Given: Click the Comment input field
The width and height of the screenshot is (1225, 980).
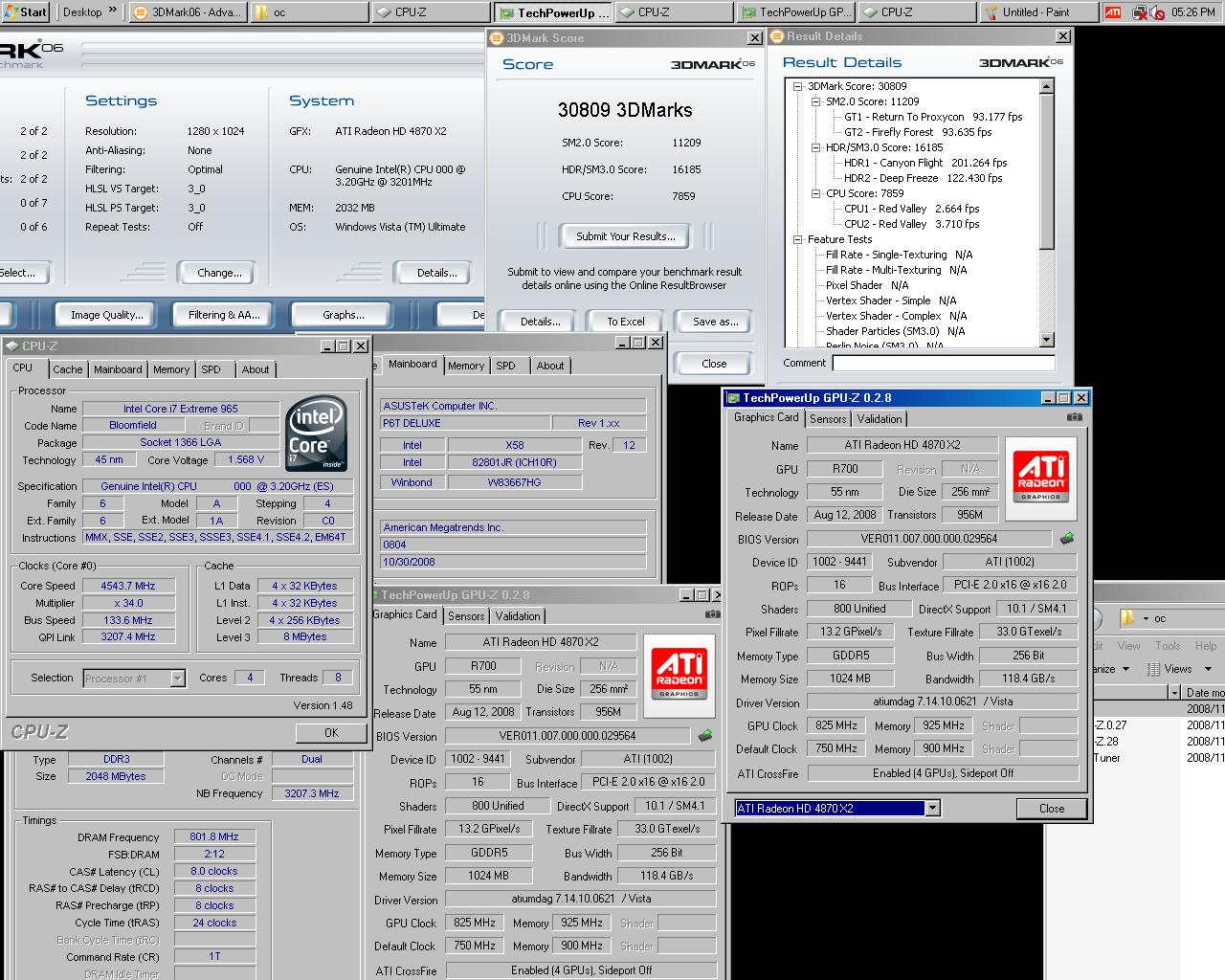Looking at the screenshot, I should pos(944,363).
